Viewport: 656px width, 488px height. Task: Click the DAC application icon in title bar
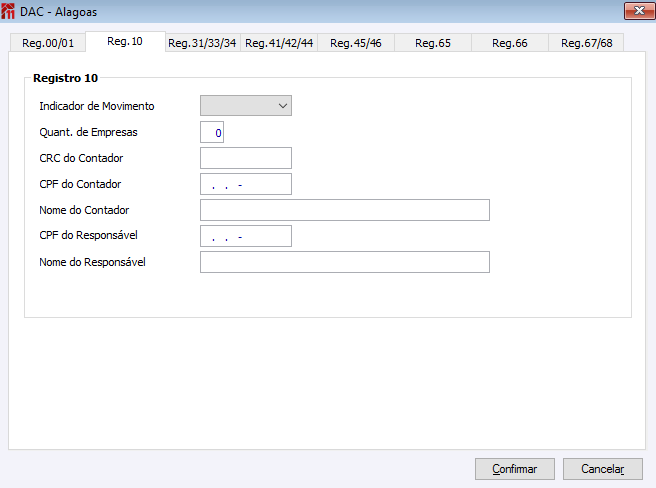[x=8, y=11]
